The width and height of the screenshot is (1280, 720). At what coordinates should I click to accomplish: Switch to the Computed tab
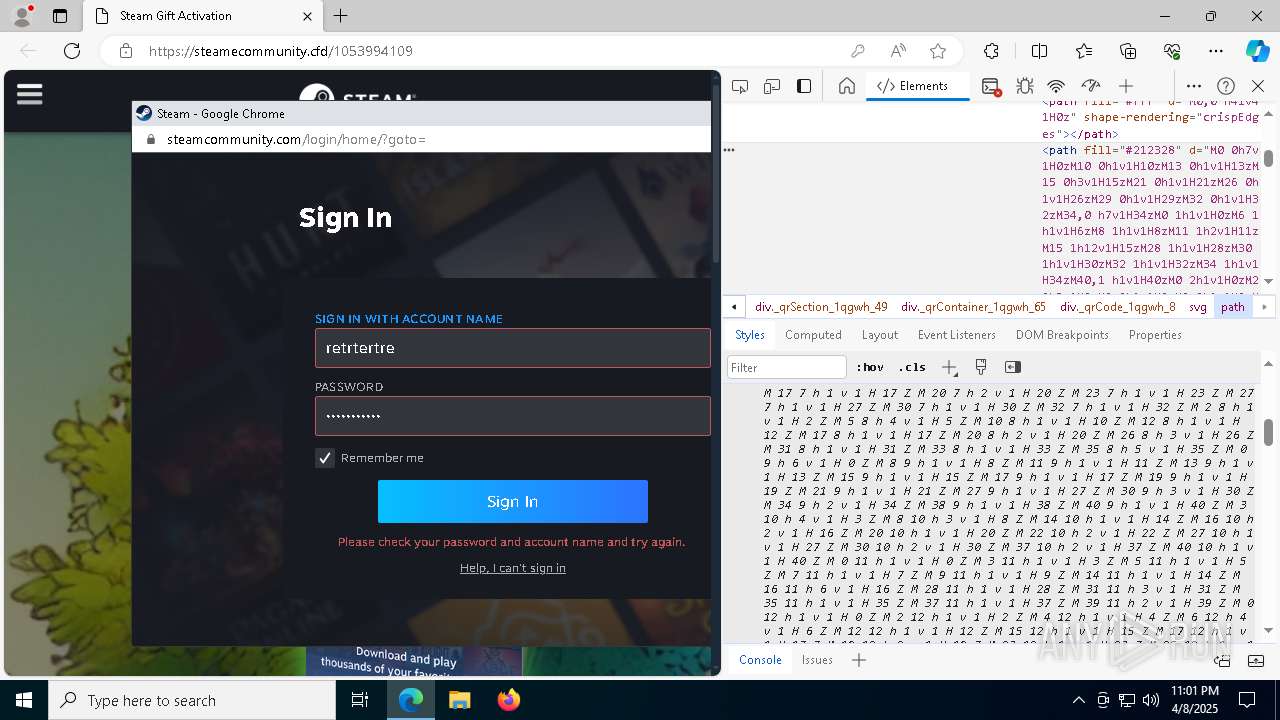coord(813,335)
